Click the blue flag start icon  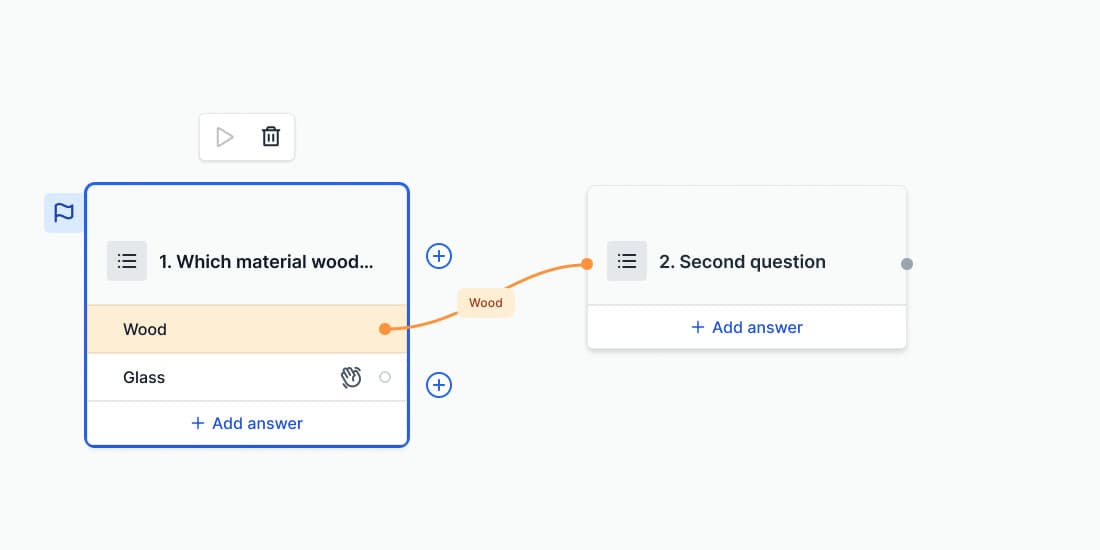64,213
